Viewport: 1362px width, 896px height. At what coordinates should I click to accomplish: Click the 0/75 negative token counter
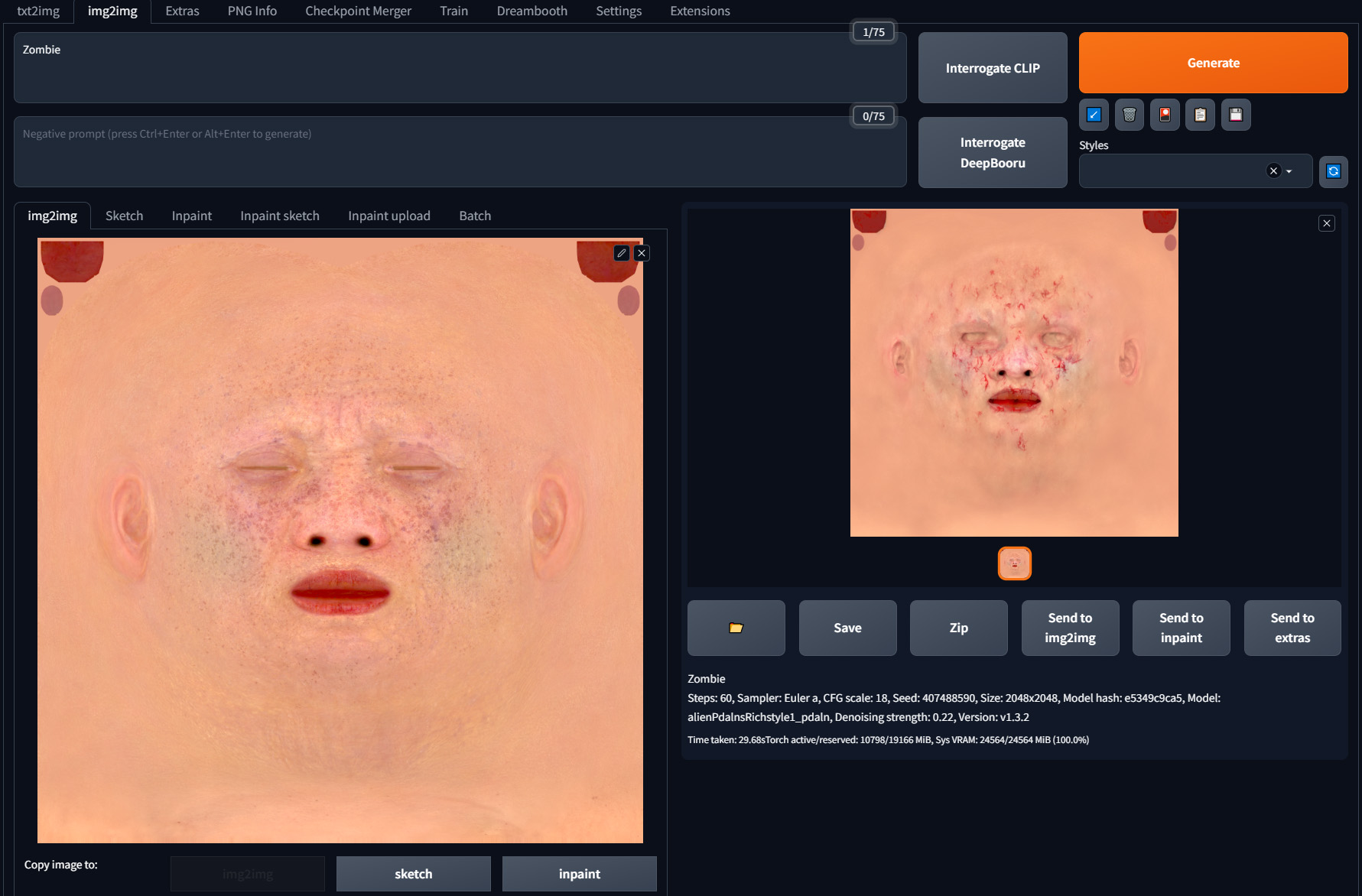point(873,116)
